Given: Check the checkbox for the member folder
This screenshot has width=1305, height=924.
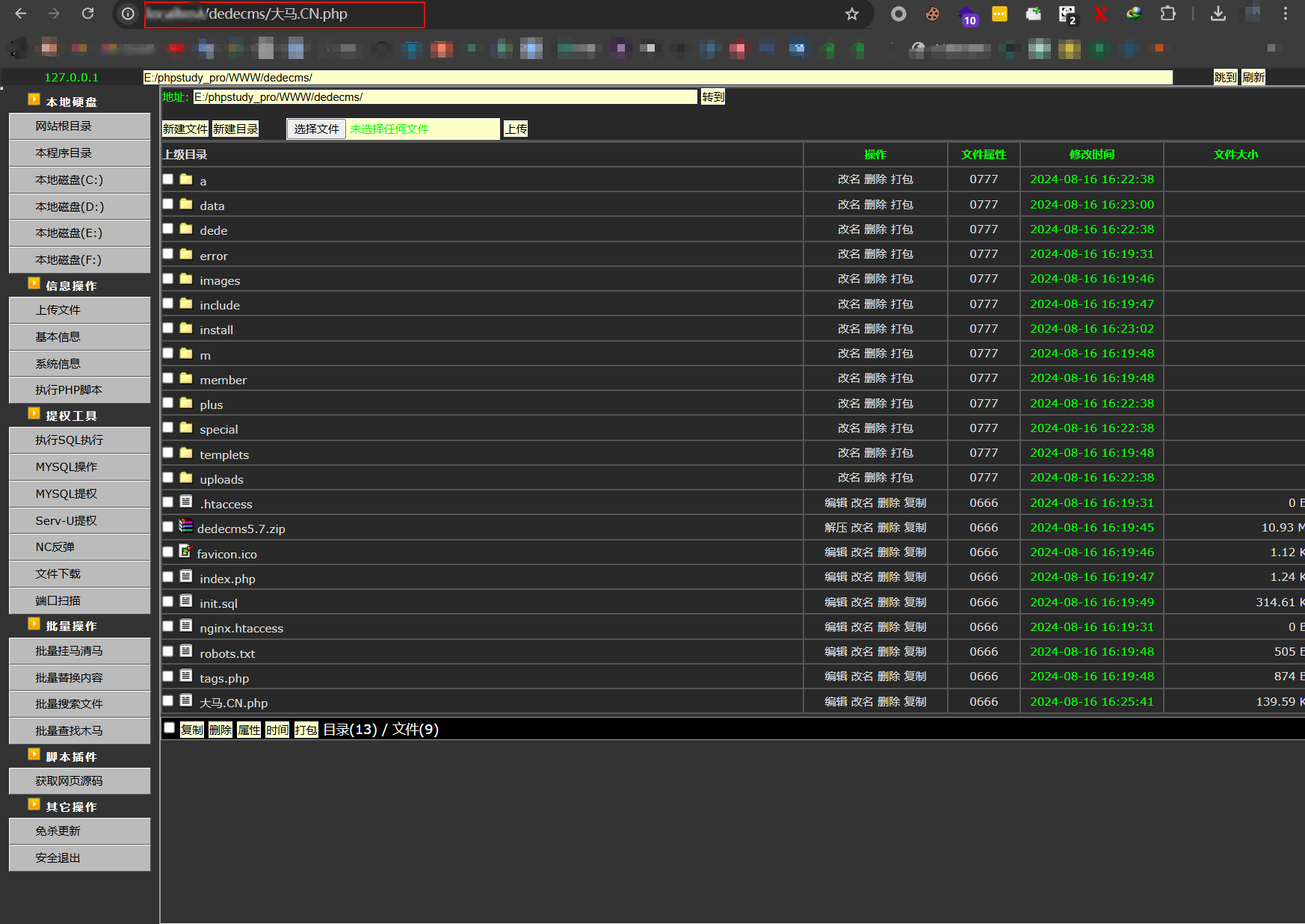Looking at the screenshot, I should [x=168, y=378].
